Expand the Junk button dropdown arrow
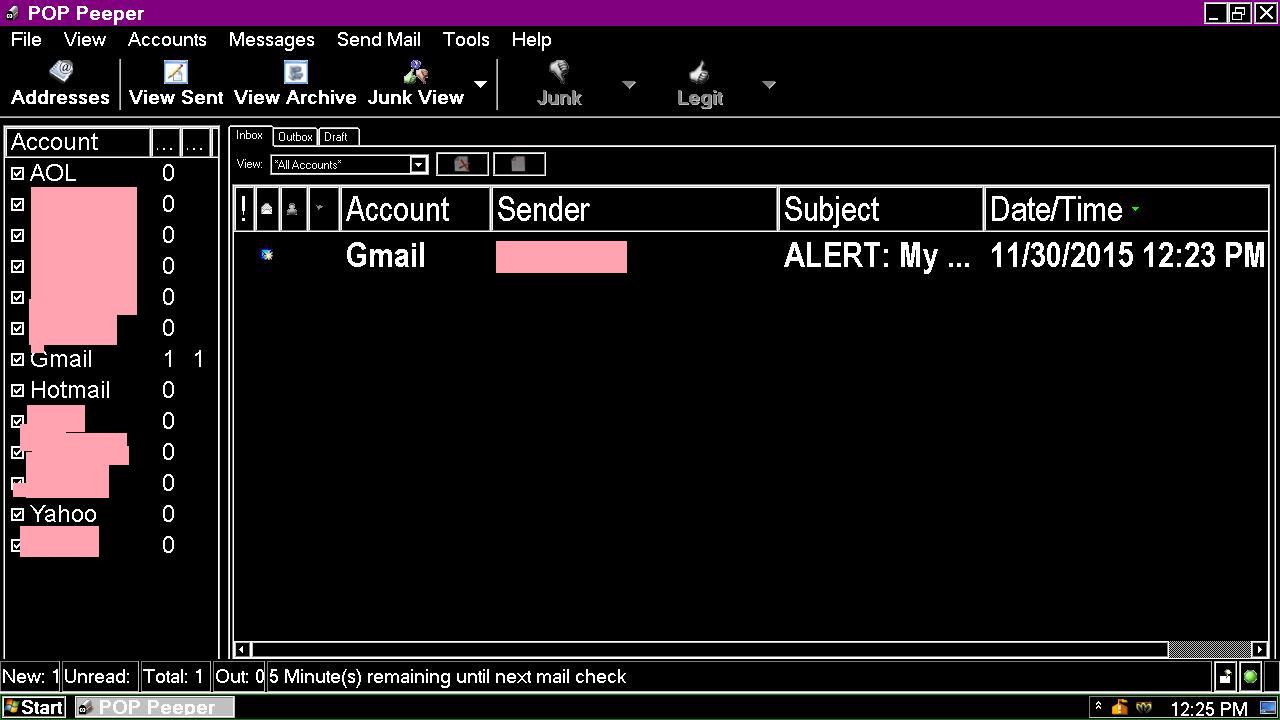This screenshot has height=720, width=1280. [629, 84]
